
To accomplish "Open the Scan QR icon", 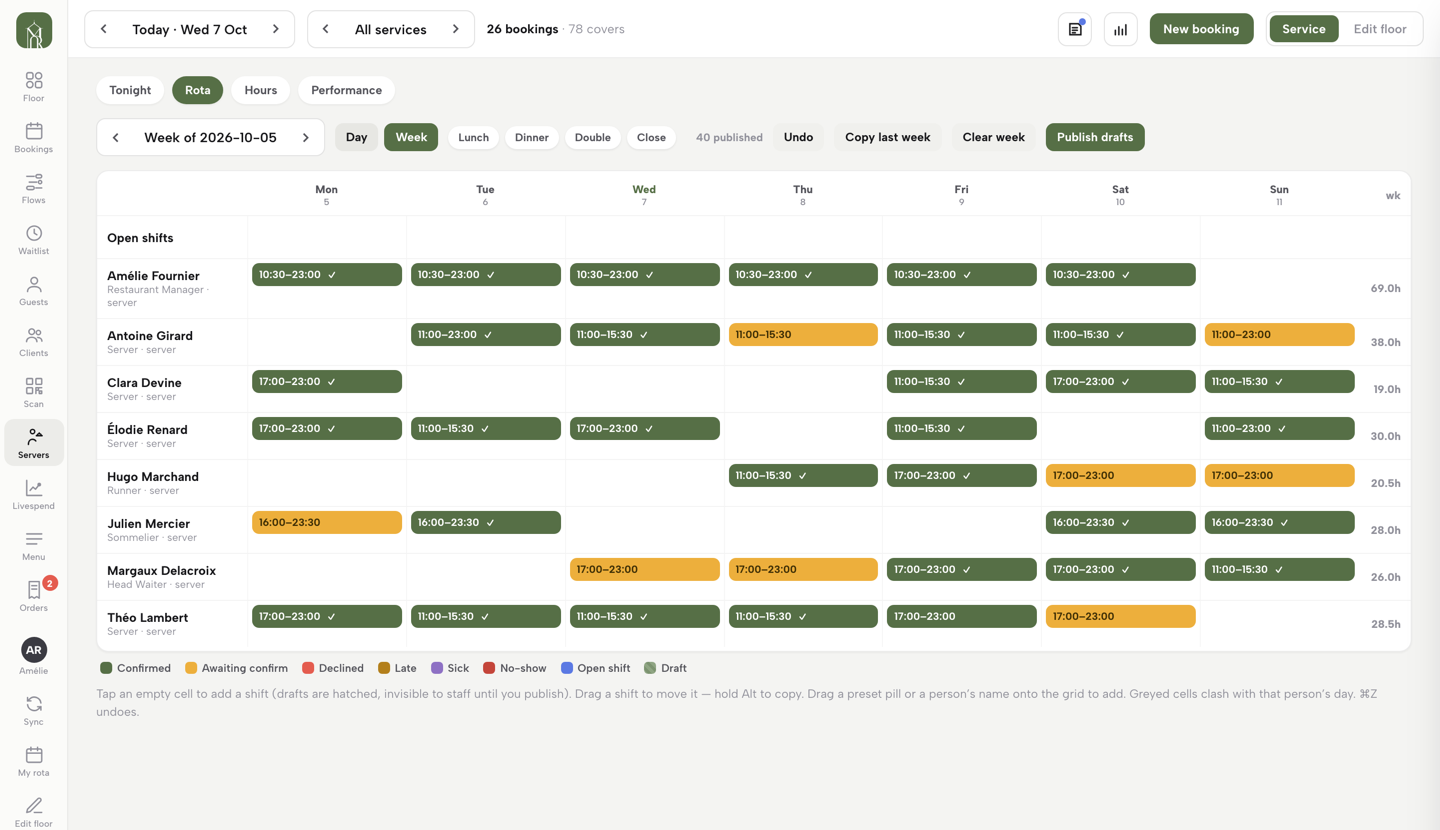I will coord(34,392).
